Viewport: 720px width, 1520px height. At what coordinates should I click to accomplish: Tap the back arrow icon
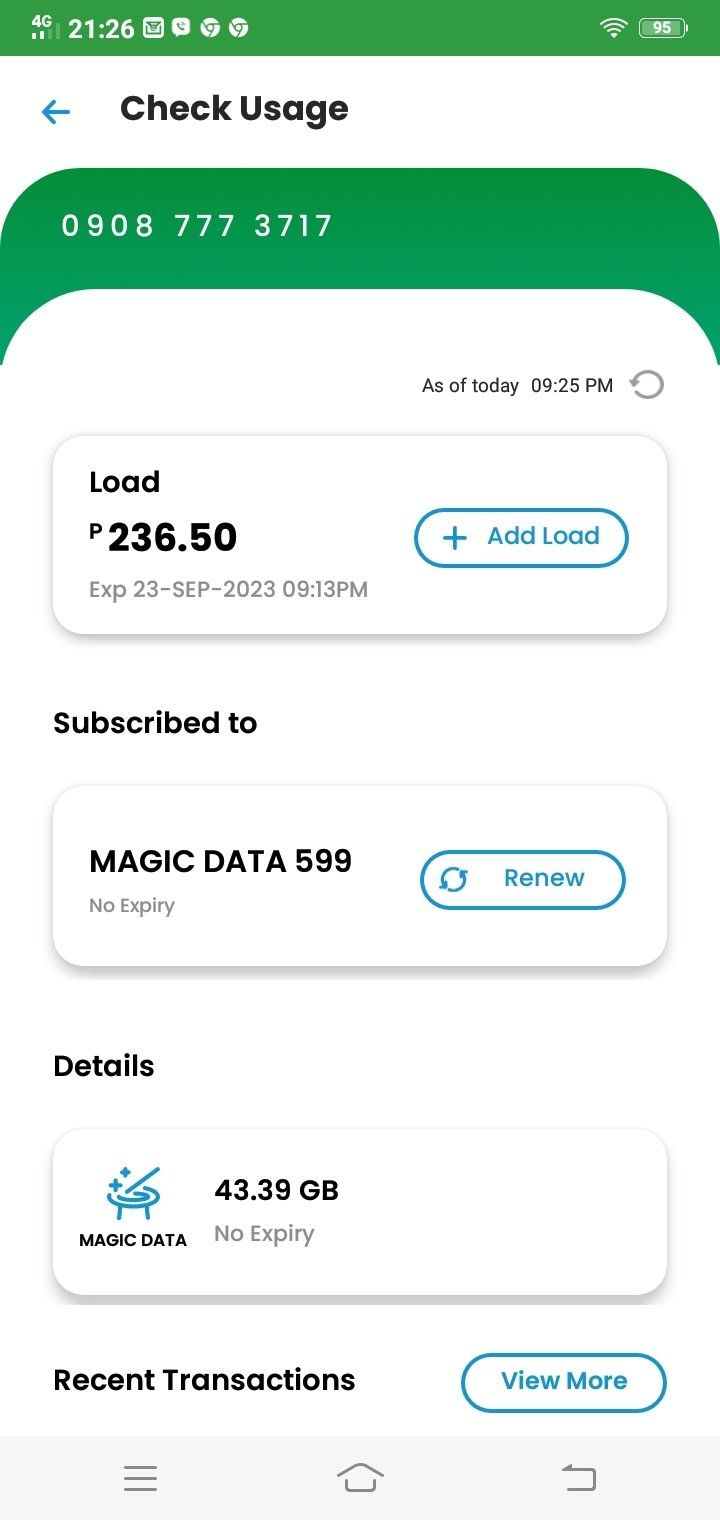[x=56, y=112]
